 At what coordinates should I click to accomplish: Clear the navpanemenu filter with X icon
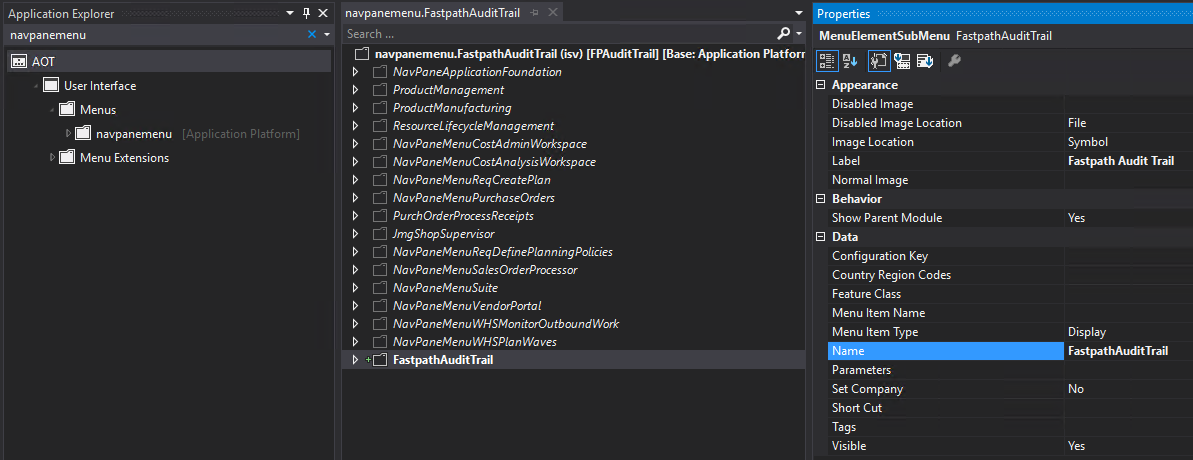pyautogui.click(x=312, y=34)
